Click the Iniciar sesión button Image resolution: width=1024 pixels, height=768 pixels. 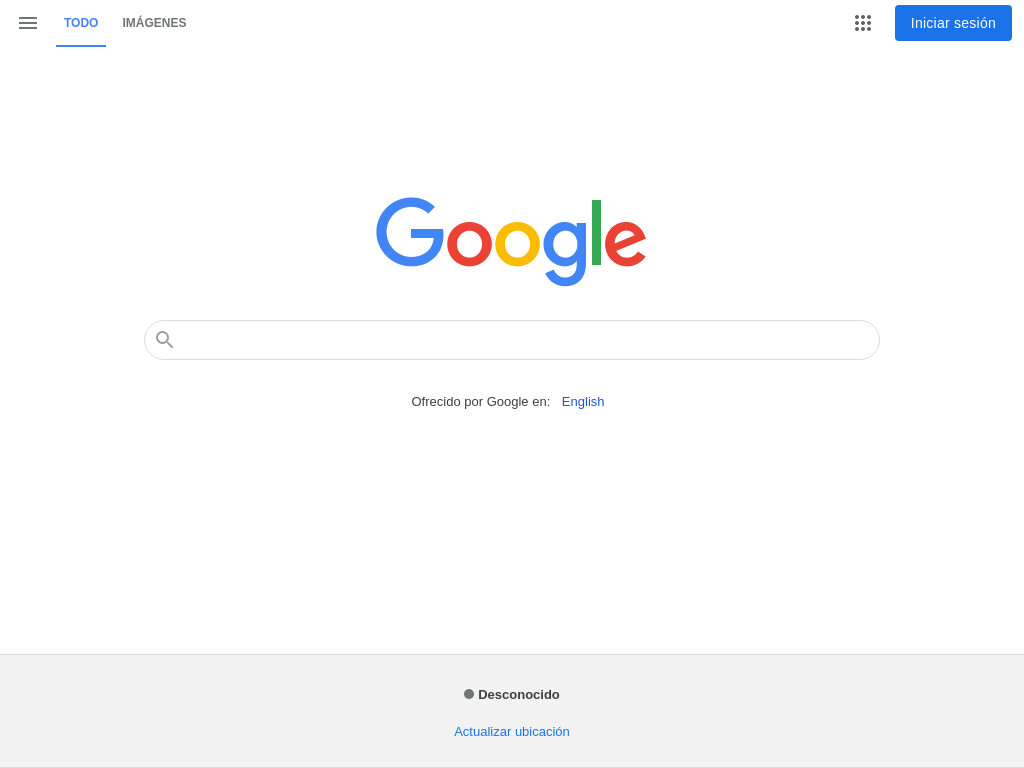tap(953, 23)
